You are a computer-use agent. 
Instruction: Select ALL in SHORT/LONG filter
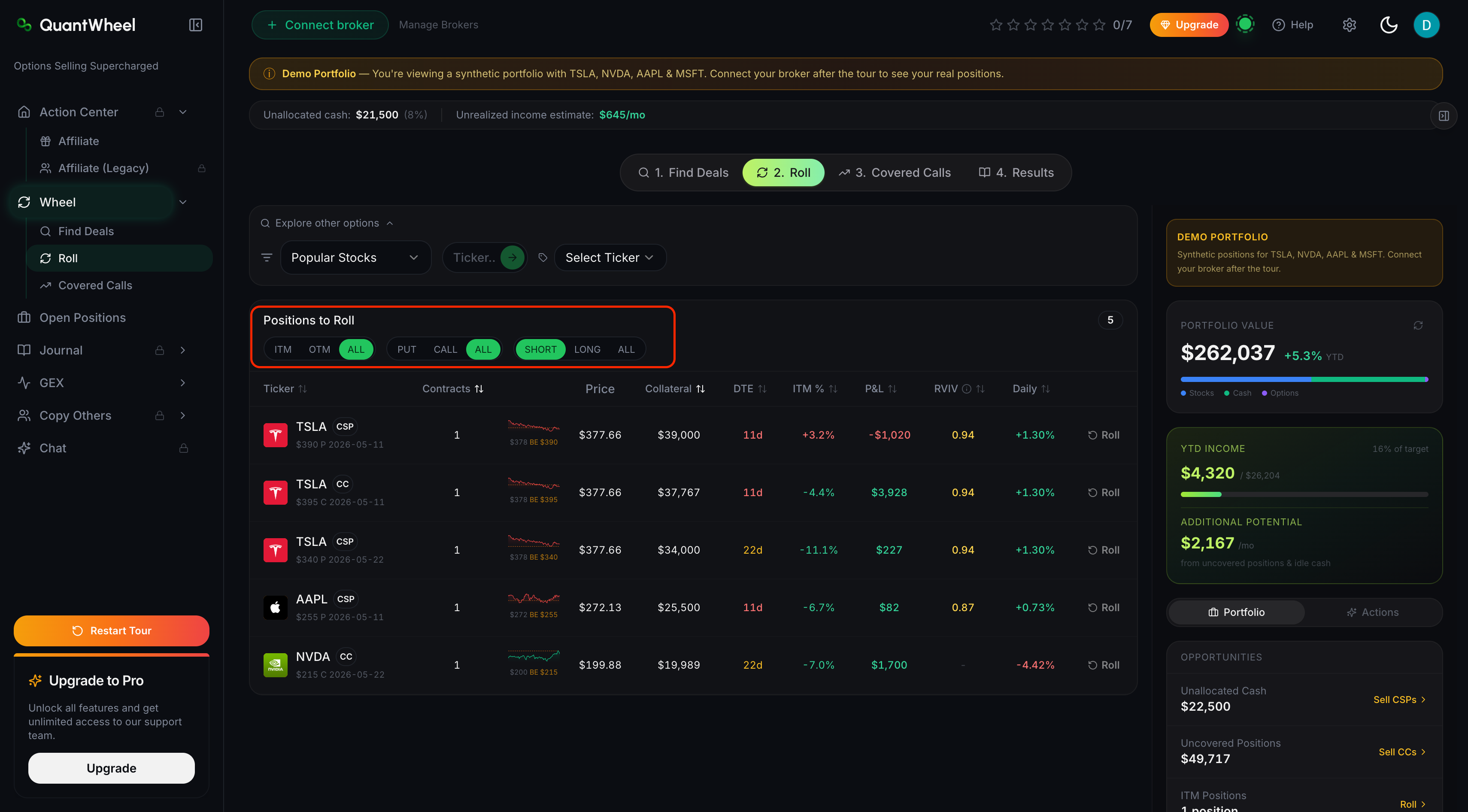626,349
